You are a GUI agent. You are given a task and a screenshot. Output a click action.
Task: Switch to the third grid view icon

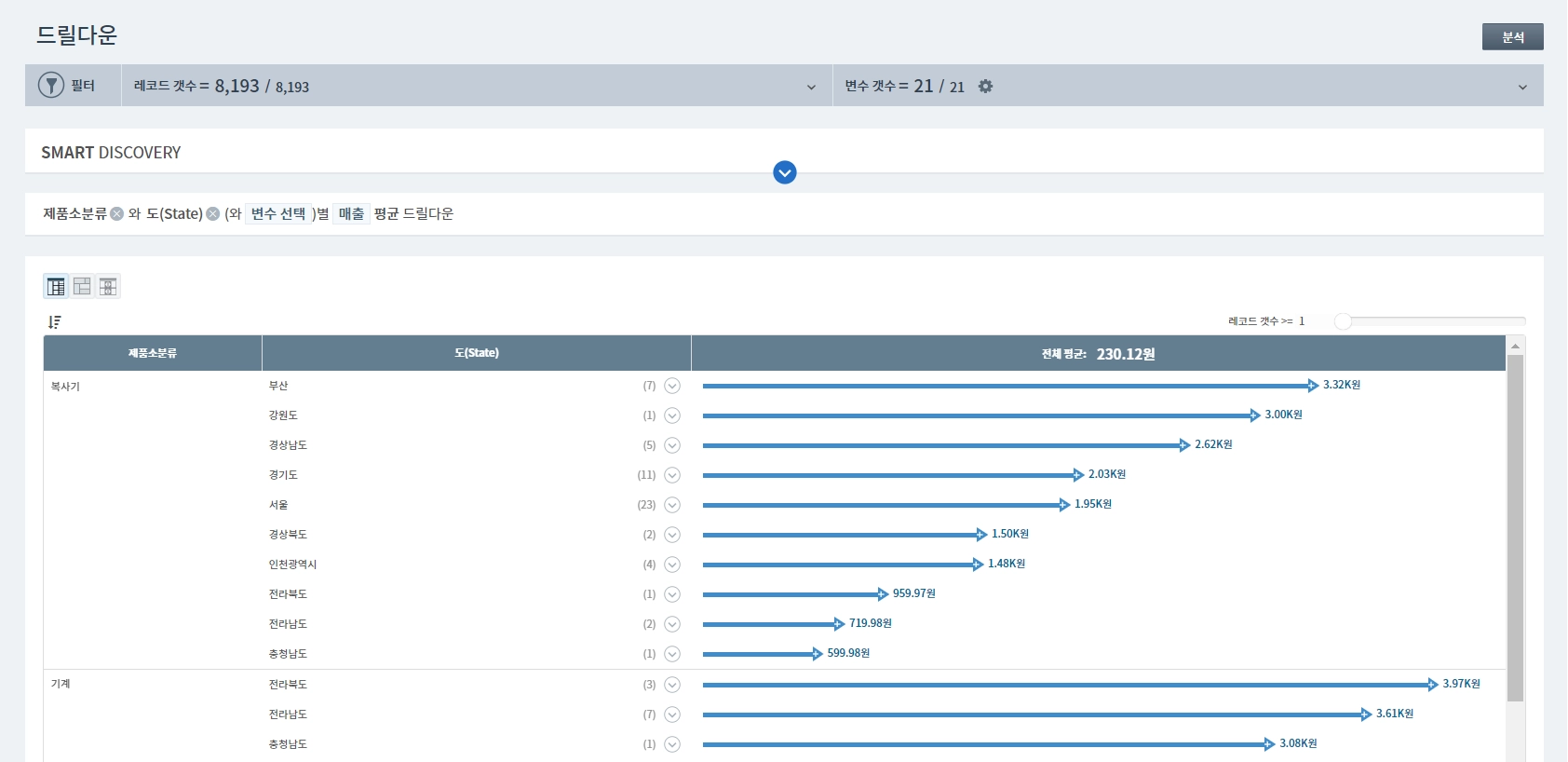point(108,286)
